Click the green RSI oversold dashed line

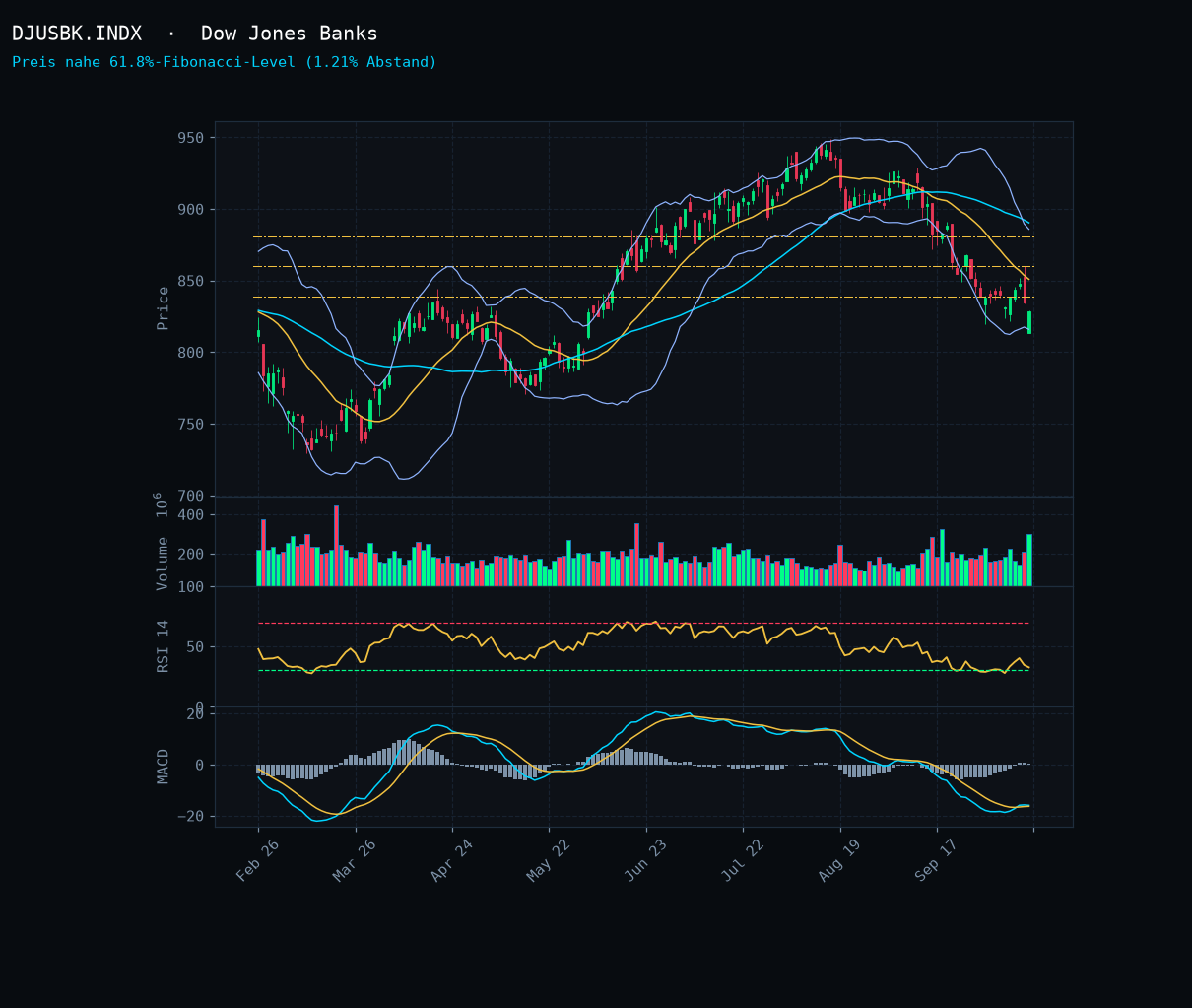pyautogui.click(x=643, y=670)
